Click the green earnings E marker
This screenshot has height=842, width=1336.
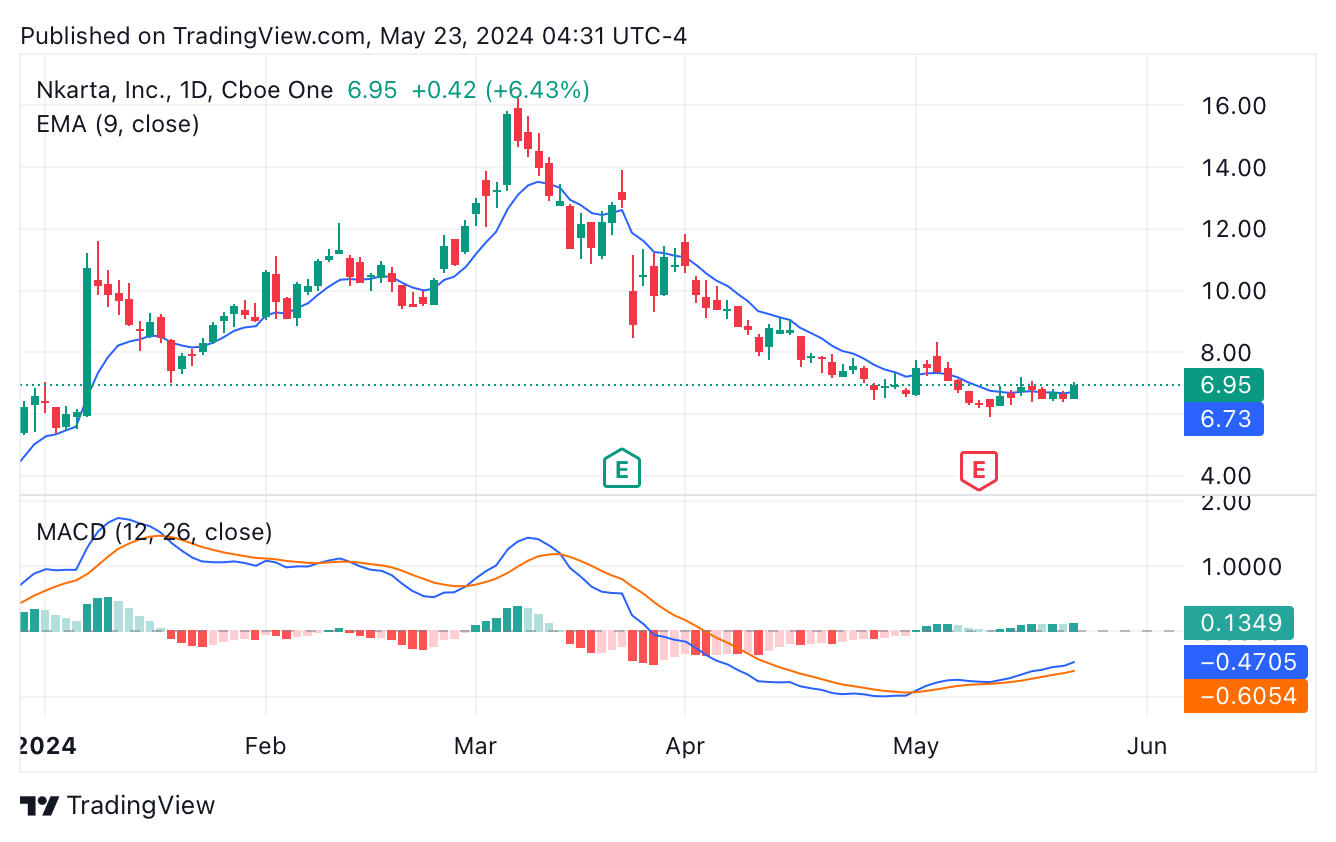[x=621, y=468]
